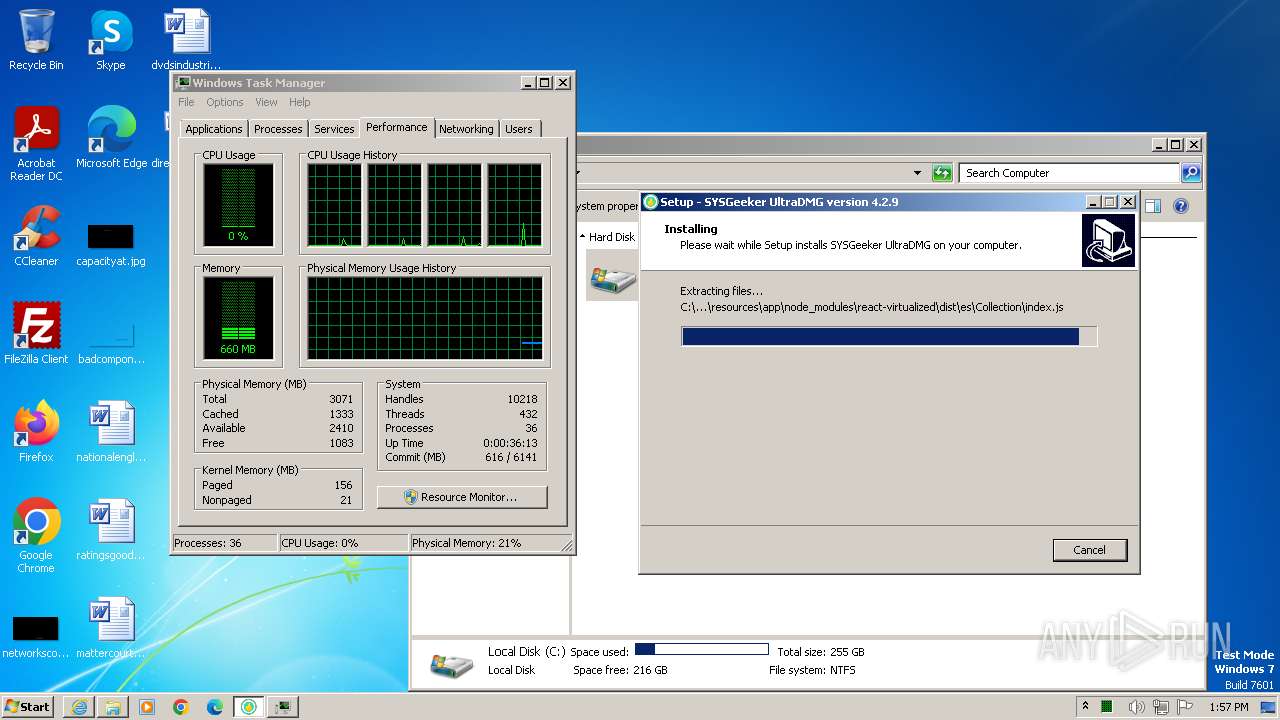Click the Physical Memory Usage History graph
This screenshot has width=1280, height=720.
click(x=425, y=318)
